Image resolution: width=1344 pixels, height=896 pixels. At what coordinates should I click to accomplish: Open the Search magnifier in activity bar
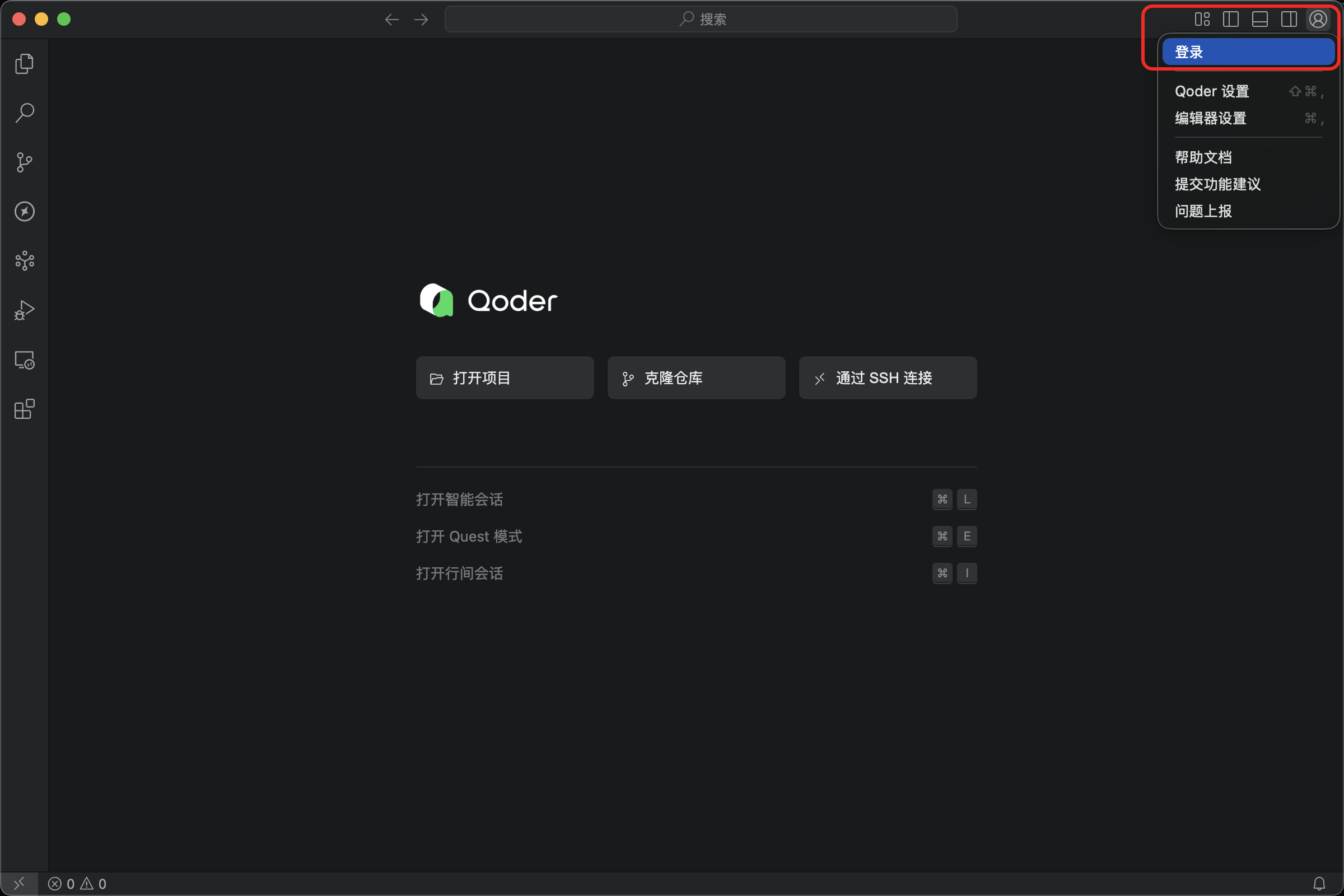pyautogui.click(x=24, y=113)
